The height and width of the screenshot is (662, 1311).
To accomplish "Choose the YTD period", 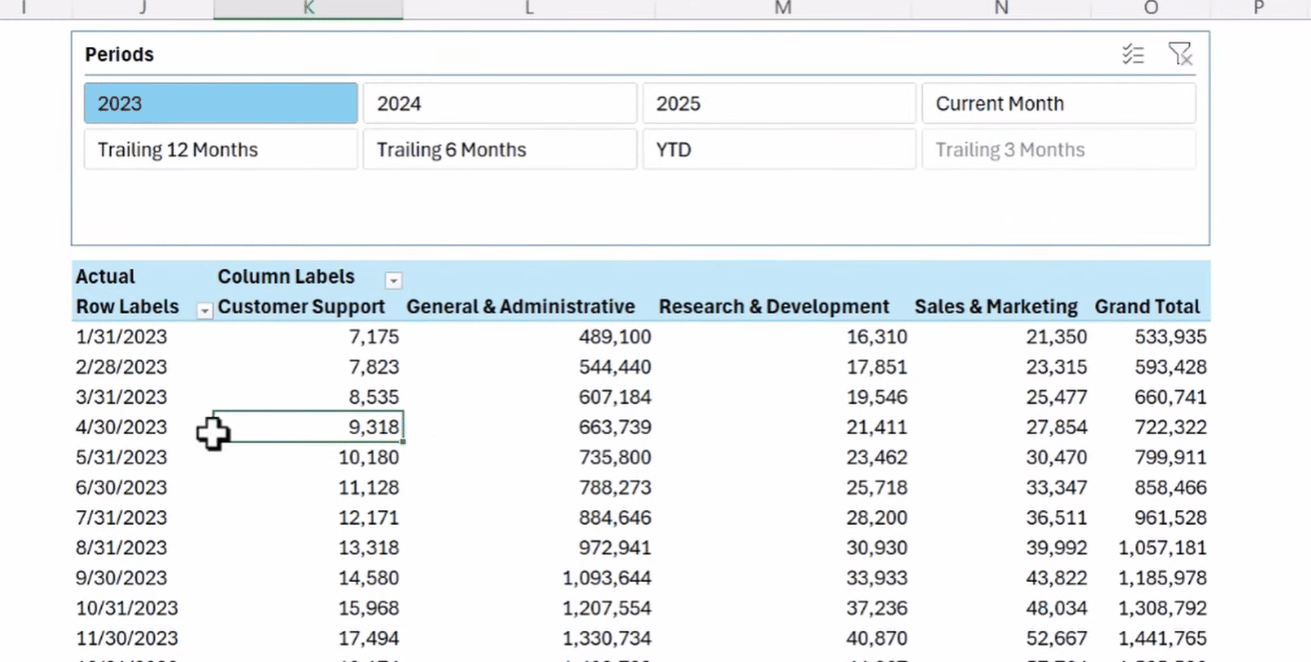I will click(779, 149).
